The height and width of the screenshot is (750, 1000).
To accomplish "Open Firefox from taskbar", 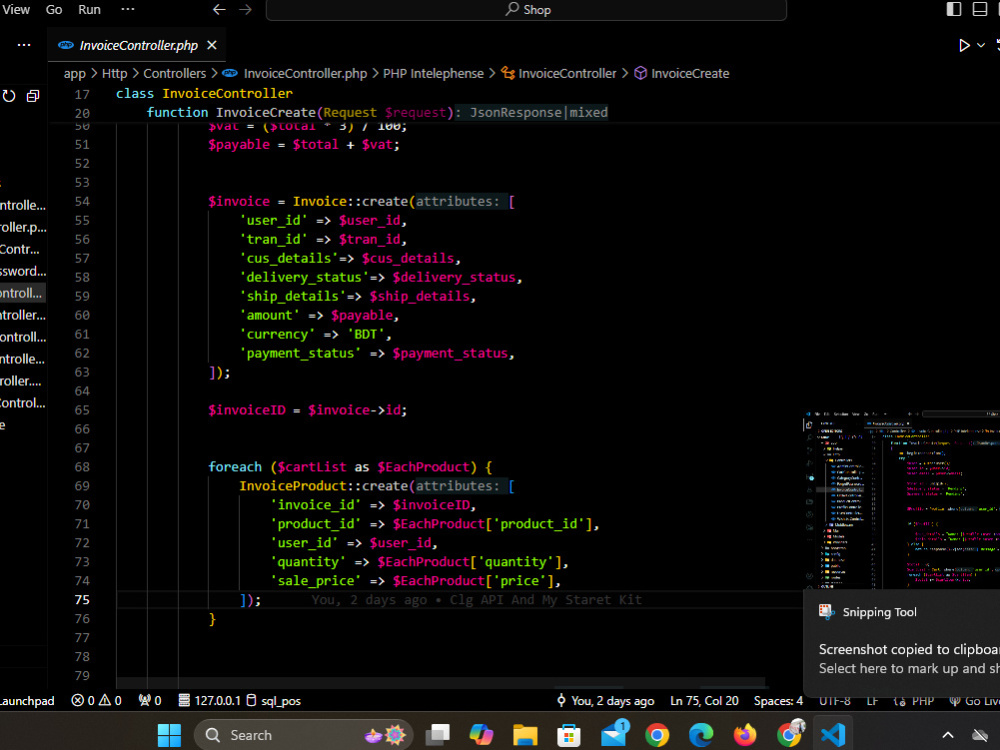I will [745, 735].
